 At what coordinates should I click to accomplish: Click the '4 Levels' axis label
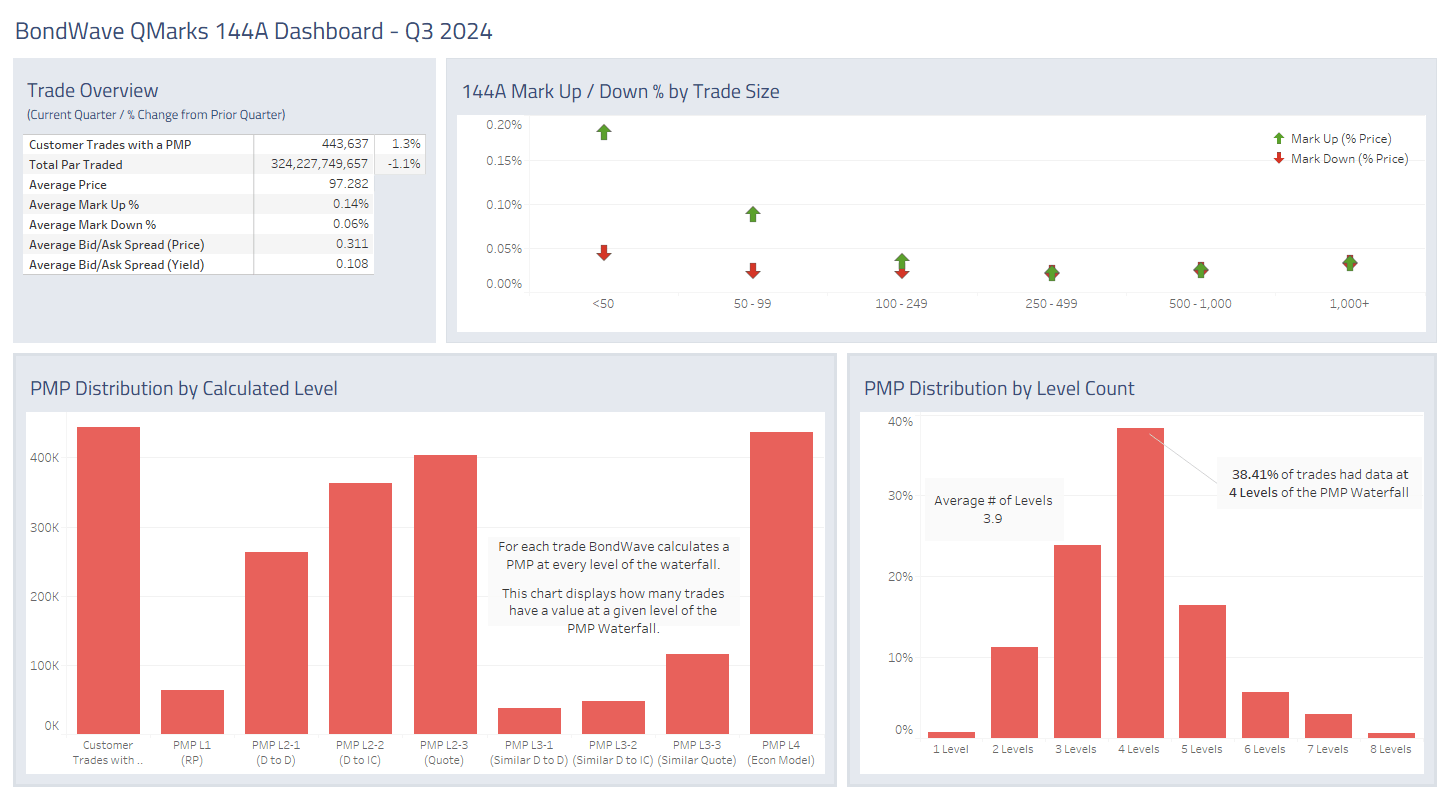point(1139,749)
